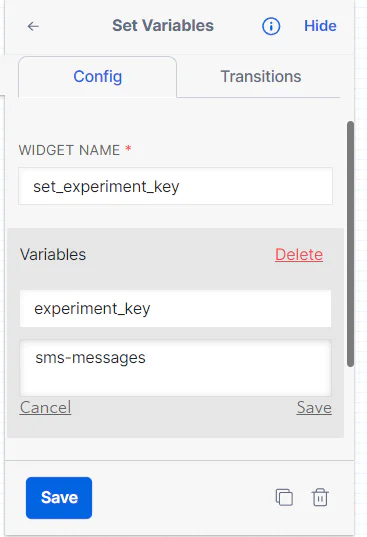Click the Set Variables panel title
The height and width of the screenshot is (537, 367).
(x=163, y=26)
